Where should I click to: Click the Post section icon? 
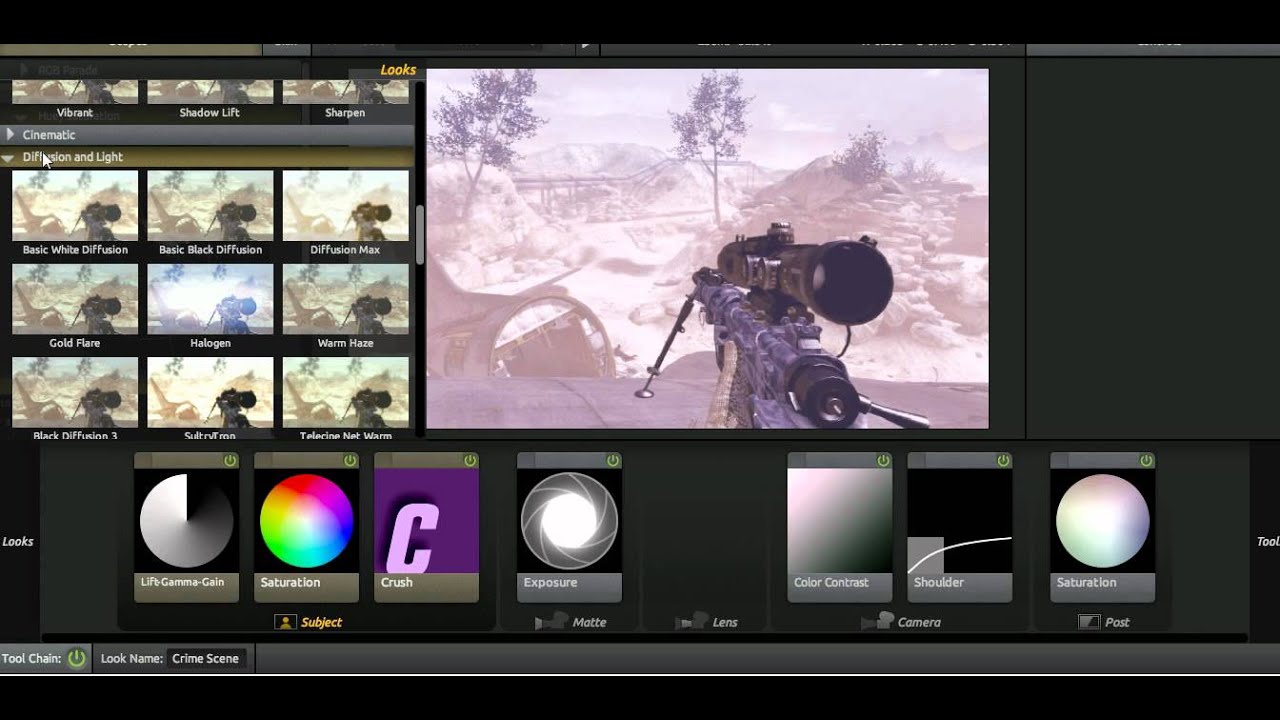coord(1089,622)
